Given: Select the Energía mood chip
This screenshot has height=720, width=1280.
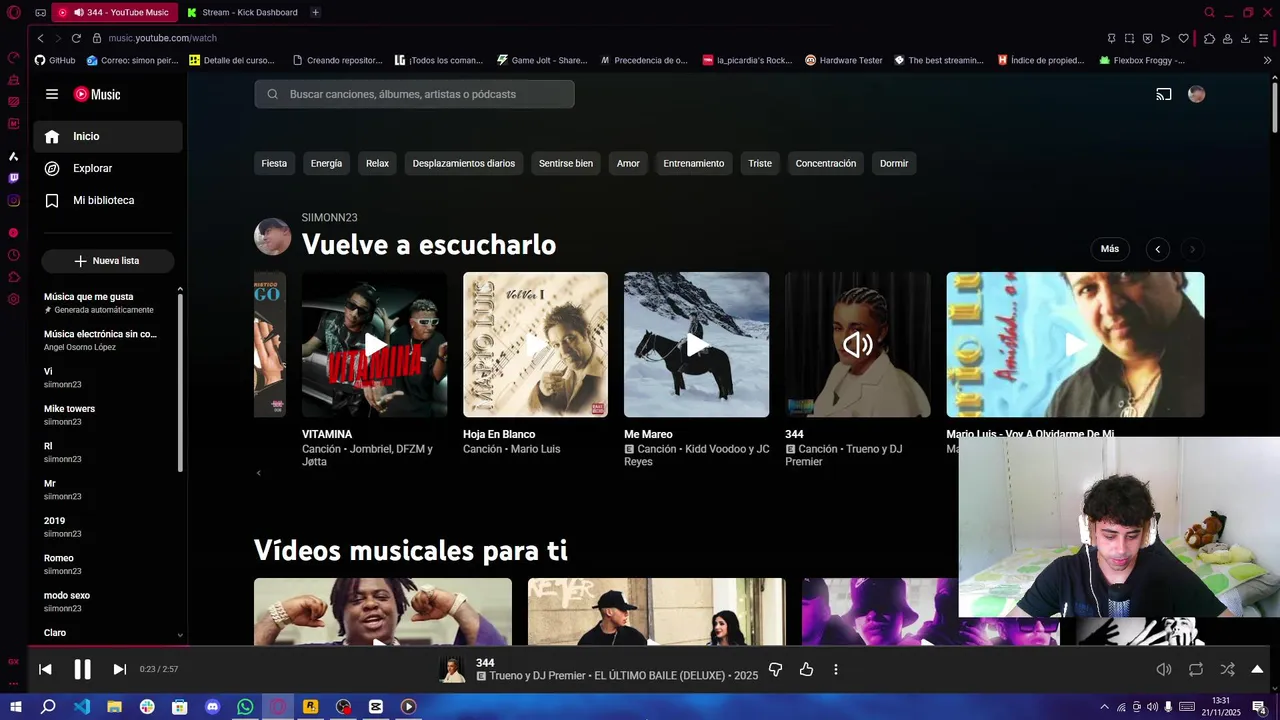Looking at the screenshot, I should click(326, 163).
